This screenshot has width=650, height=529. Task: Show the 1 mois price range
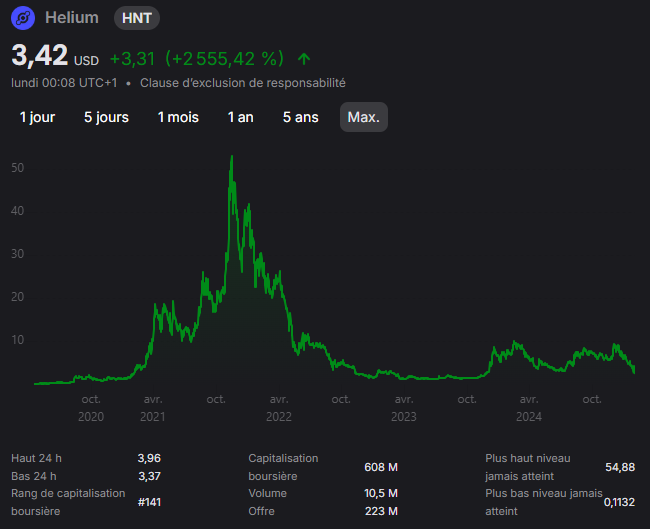tap(178, 117)
